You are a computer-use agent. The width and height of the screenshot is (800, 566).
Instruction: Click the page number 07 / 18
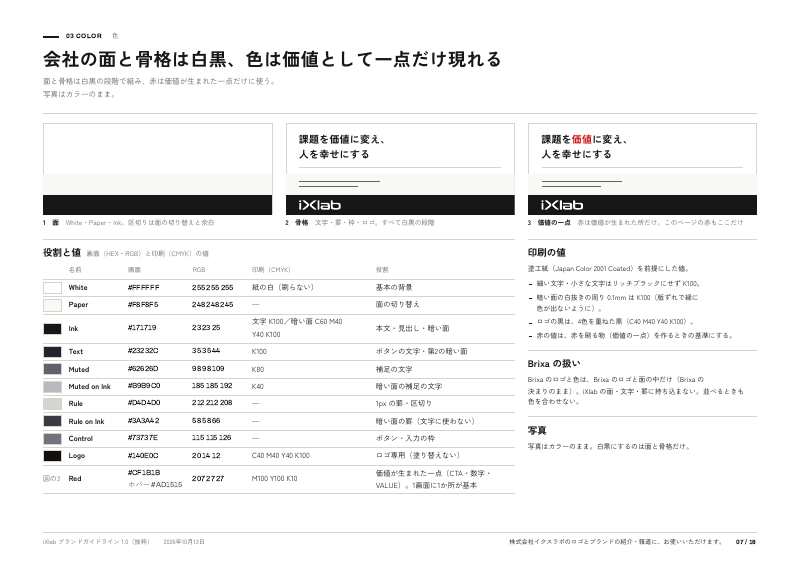pyautogui.click(x=745, y=542)
